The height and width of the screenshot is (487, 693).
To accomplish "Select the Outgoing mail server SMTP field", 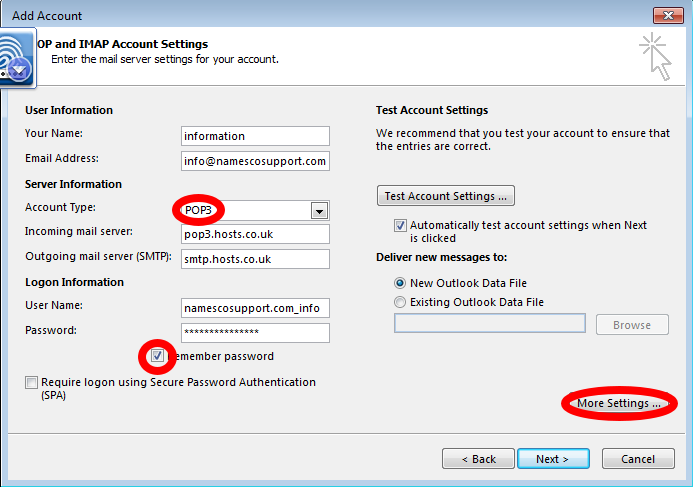I will 255,259.
